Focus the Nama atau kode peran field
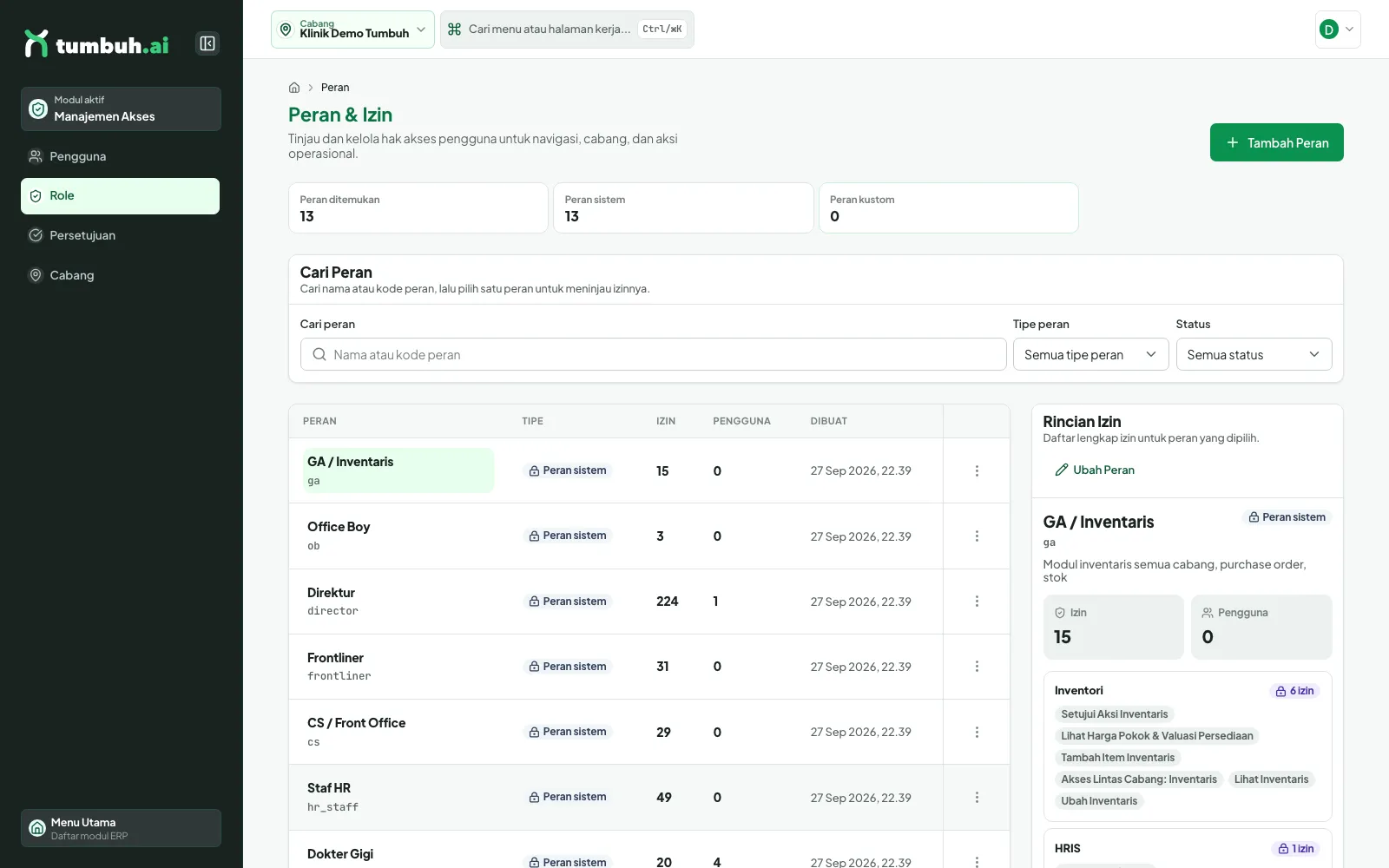 pos(653,354)
